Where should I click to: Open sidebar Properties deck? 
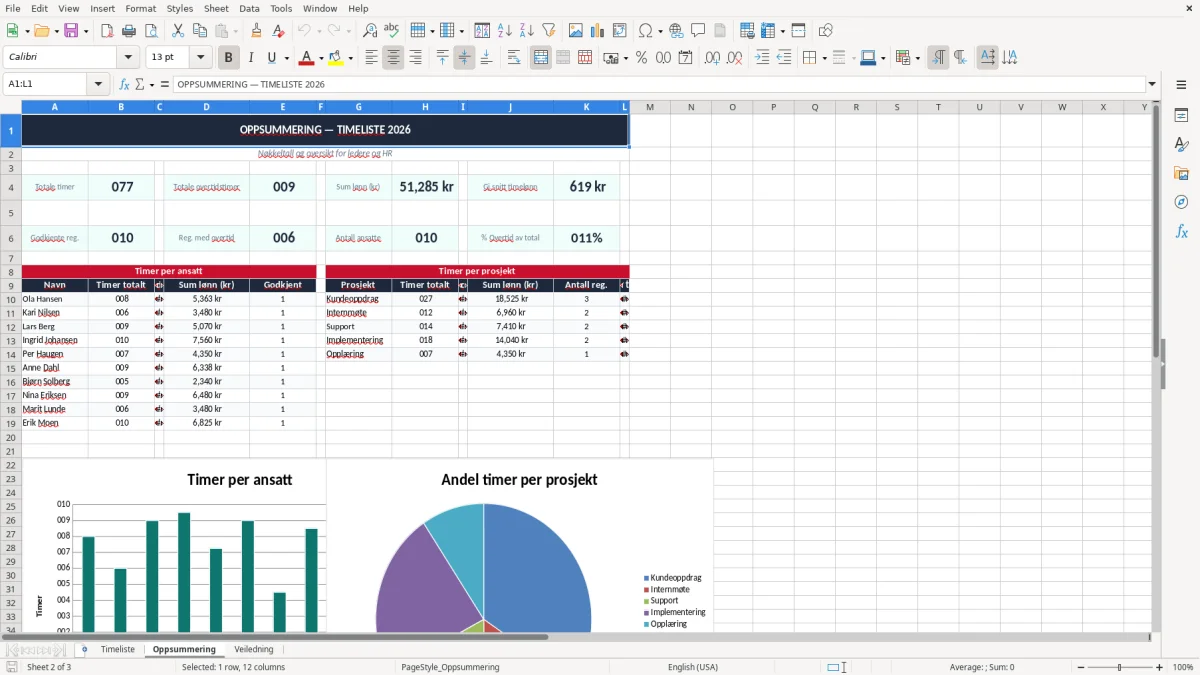[x=1181, y=116]
